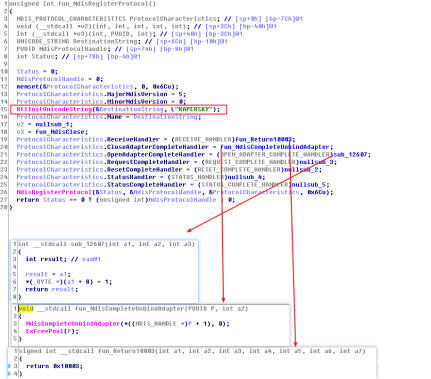Viewport: 431px width, 379px height.
Task: Click fun_Return10003 reference on line 19
Action: click(263, 139)
